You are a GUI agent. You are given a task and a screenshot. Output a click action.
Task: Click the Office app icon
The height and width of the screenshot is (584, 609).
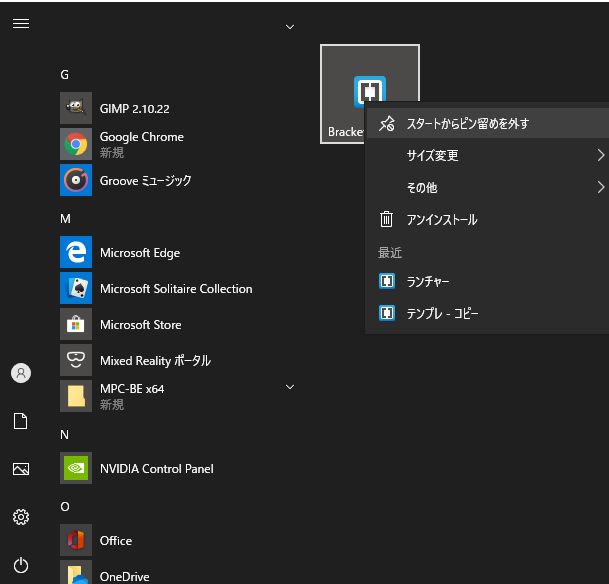[76, 540]
